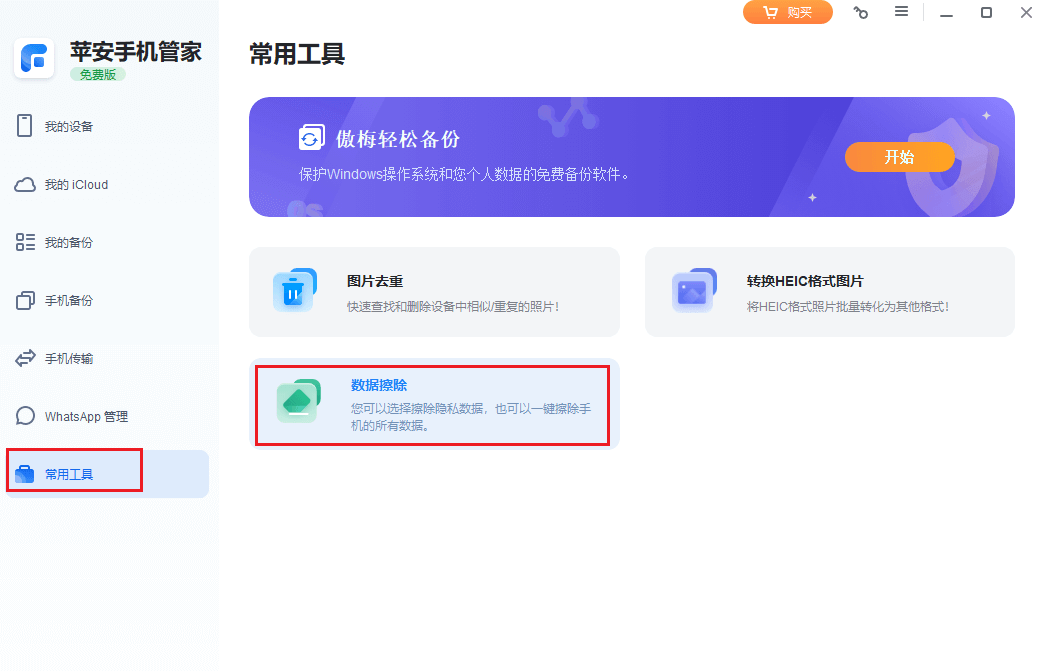Screen dimensions: 1040x671
Task: Select the 手机备份 device backup icon
Action: coord(24,300)
